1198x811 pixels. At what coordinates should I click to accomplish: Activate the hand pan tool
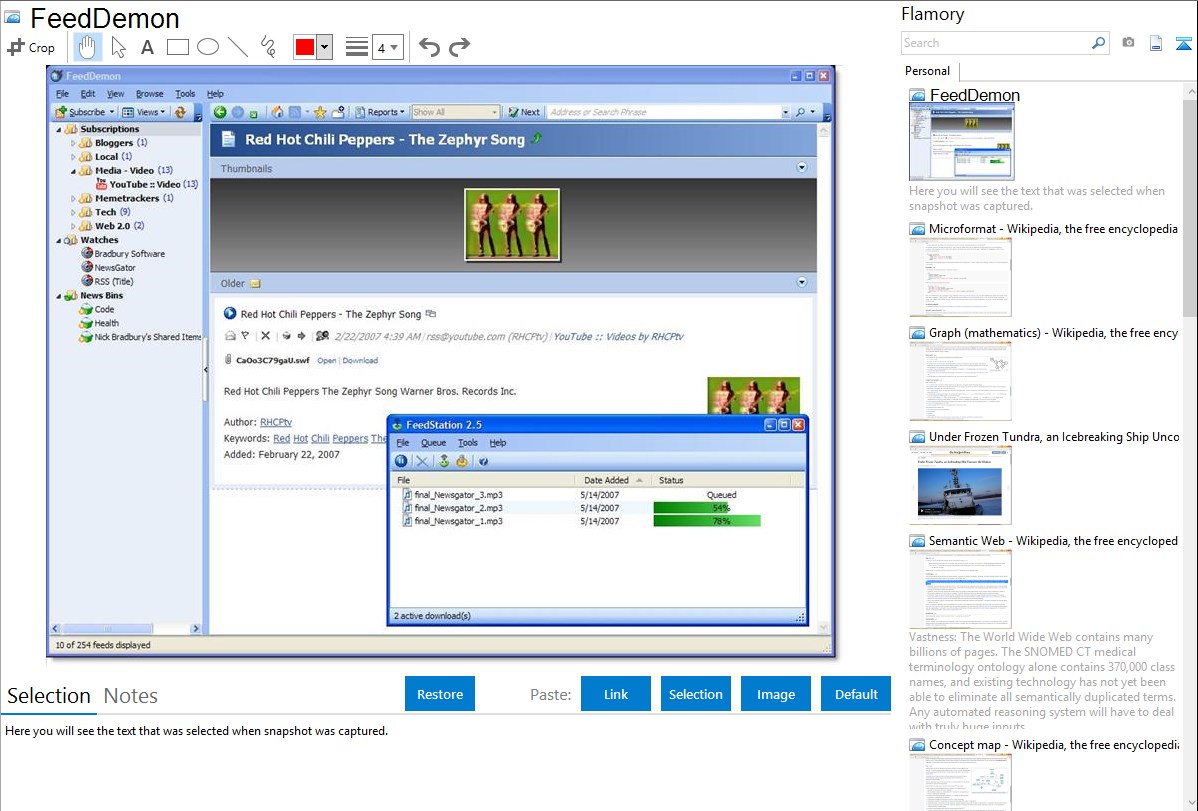(x=87, y=47)
